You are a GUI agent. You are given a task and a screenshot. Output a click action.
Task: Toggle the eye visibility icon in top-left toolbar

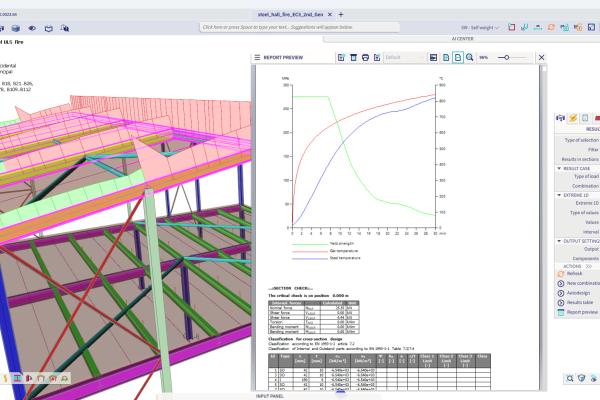[x=32, y=28]
